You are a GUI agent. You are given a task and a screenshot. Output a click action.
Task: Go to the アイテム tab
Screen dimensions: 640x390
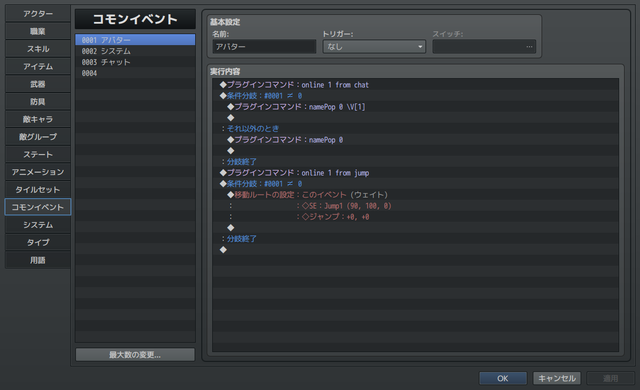(x=38, y=66)
